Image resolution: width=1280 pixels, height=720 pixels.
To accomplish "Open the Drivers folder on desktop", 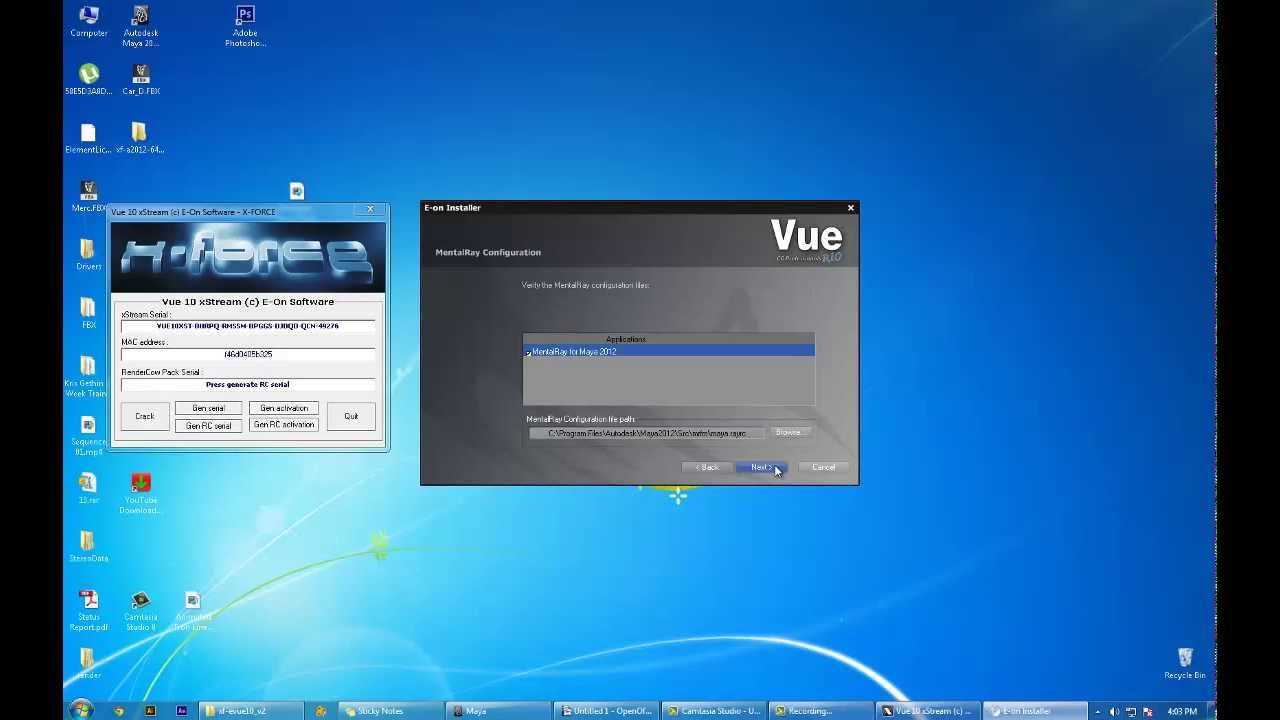I will tap(88, 254).
